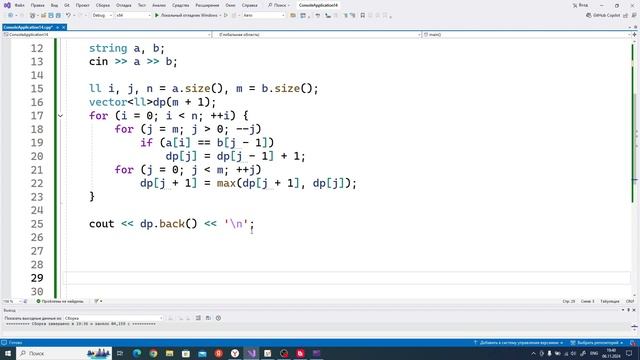The image size is (640, 360).
Task: Open the Отладка menu
Action: [123, 5]
